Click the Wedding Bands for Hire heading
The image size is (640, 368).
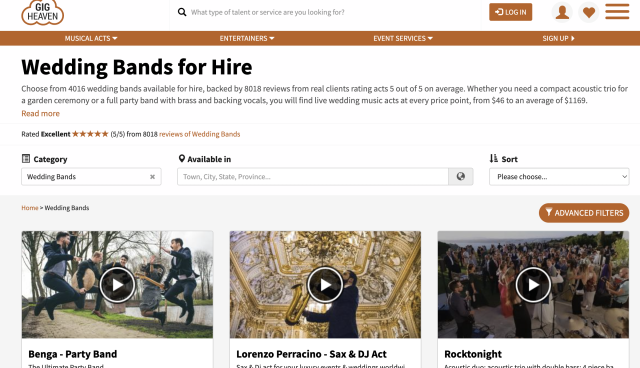(x=137, y=67)
